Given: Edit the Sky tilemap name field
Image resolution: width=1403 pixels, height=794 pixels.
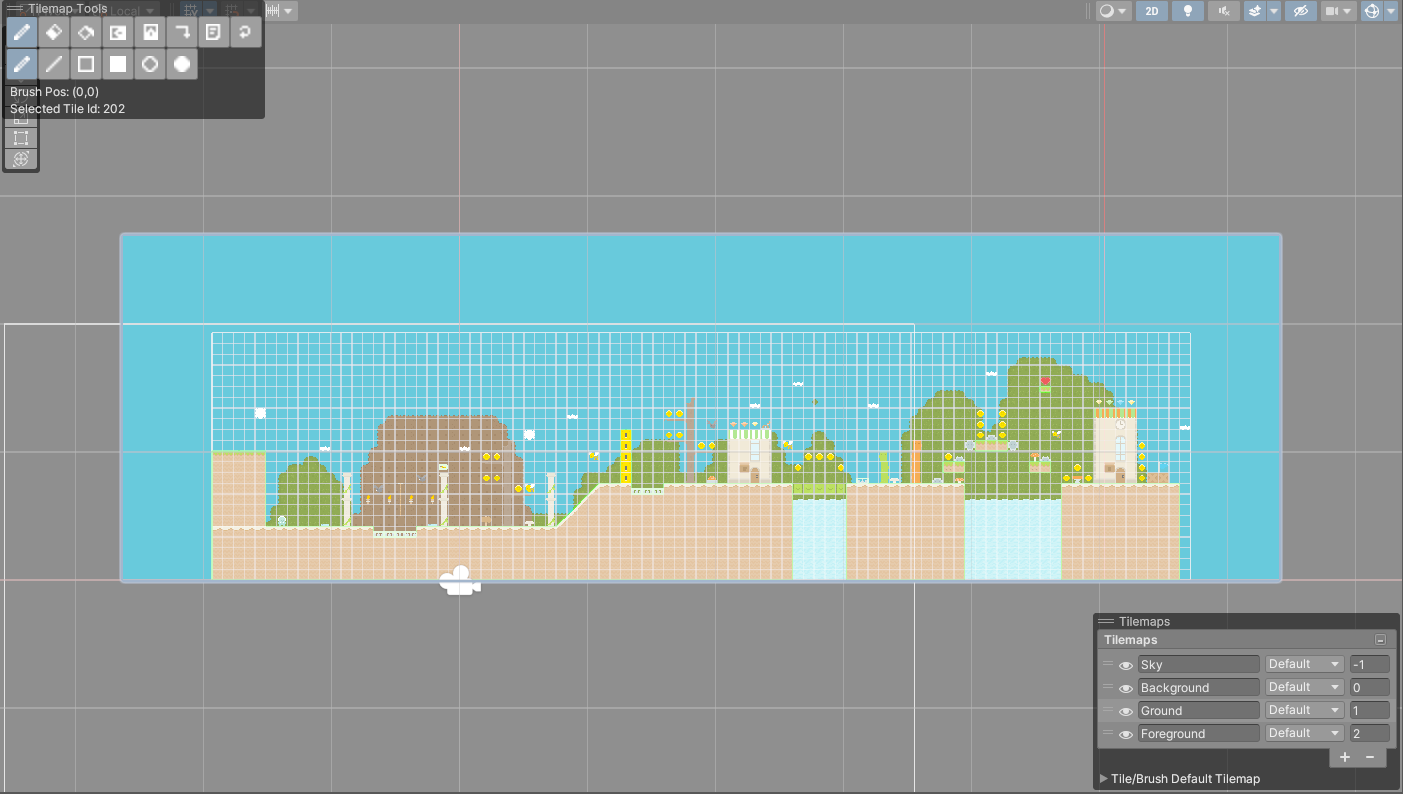Looking at the screenshot, I should click(1199, 664).
